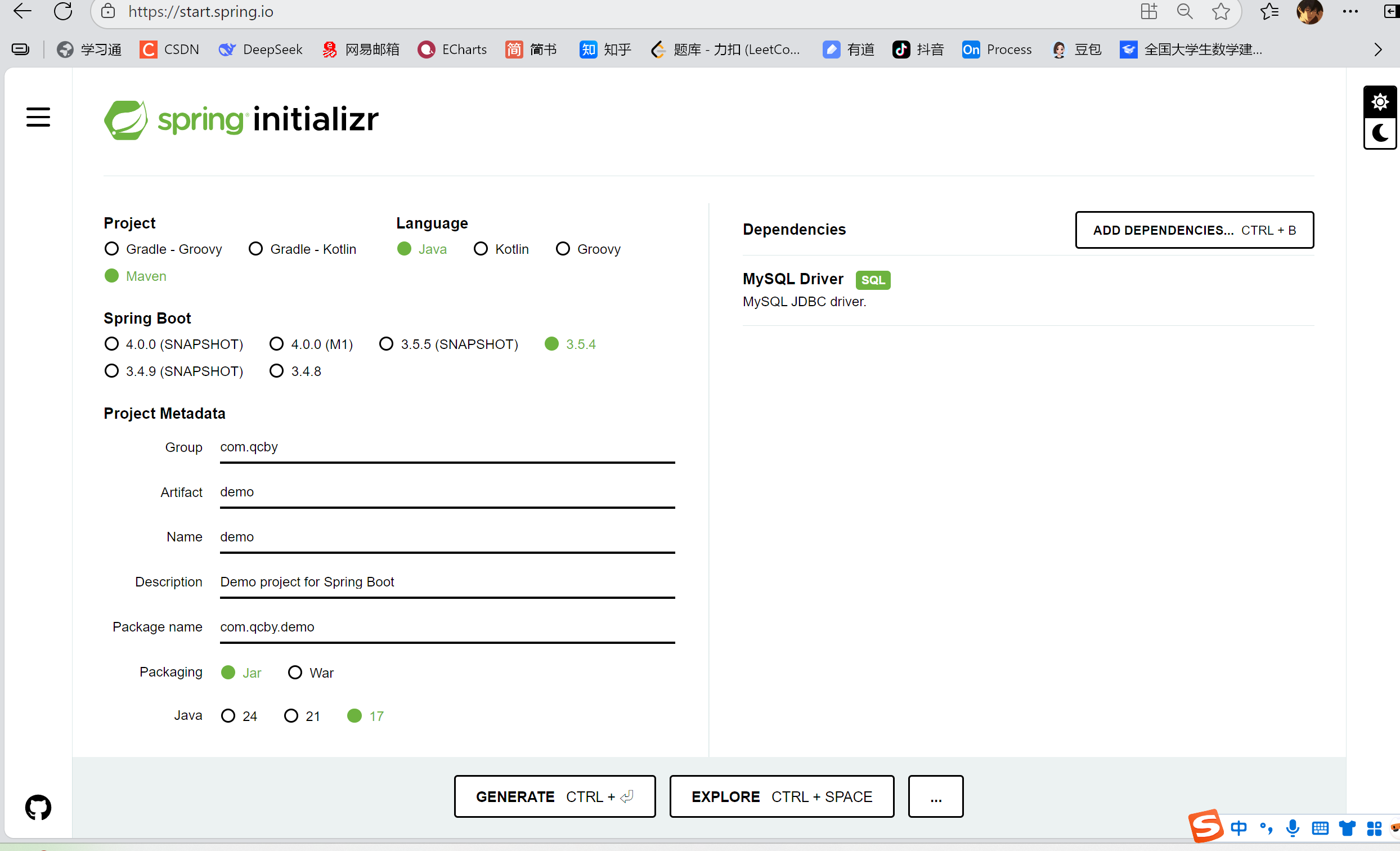Open the 知乎 bookmark

coord(605,50)
